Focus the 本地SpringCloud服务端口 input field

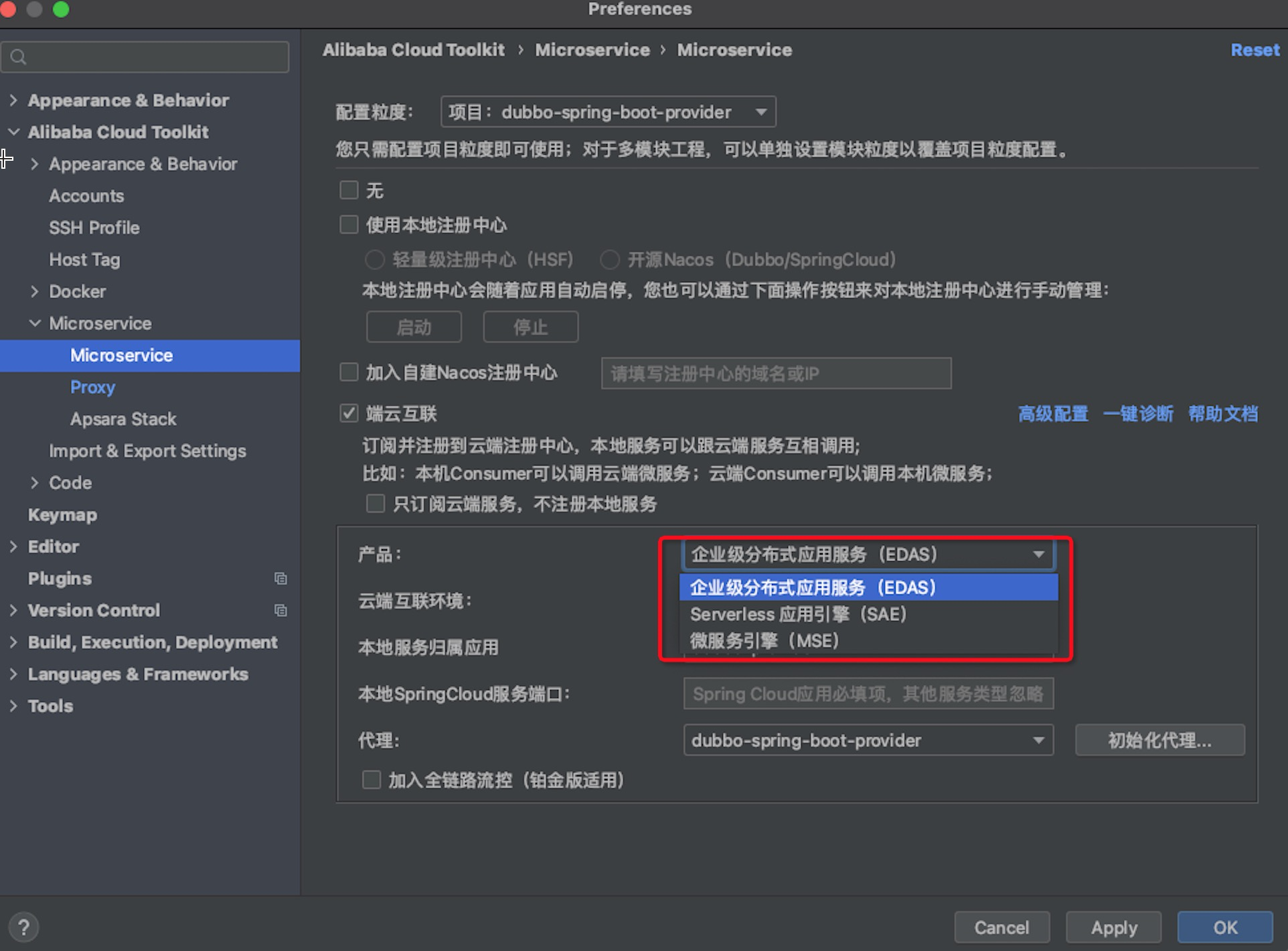point(868,694)
